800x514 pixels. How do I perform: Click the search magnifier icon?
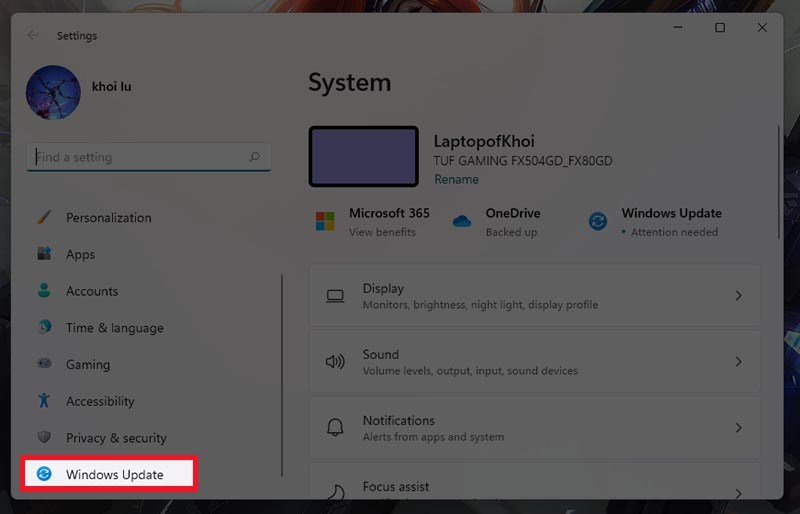click(254, 157)
